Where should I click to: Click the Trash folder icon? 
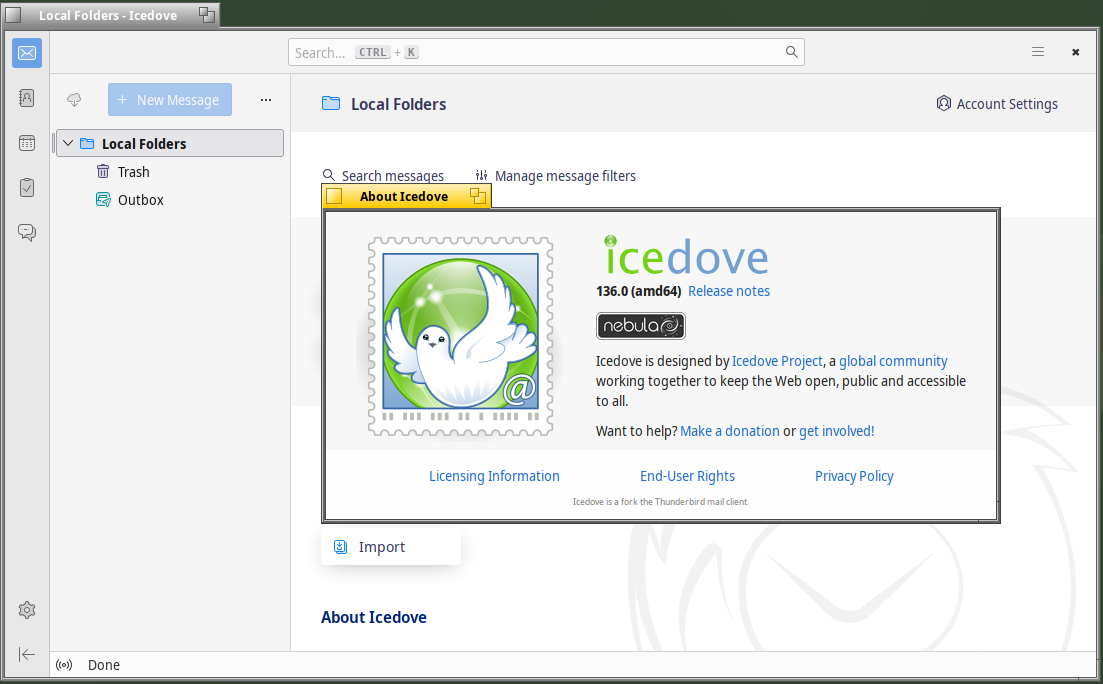pyautogui.click(x=103, y=172)
